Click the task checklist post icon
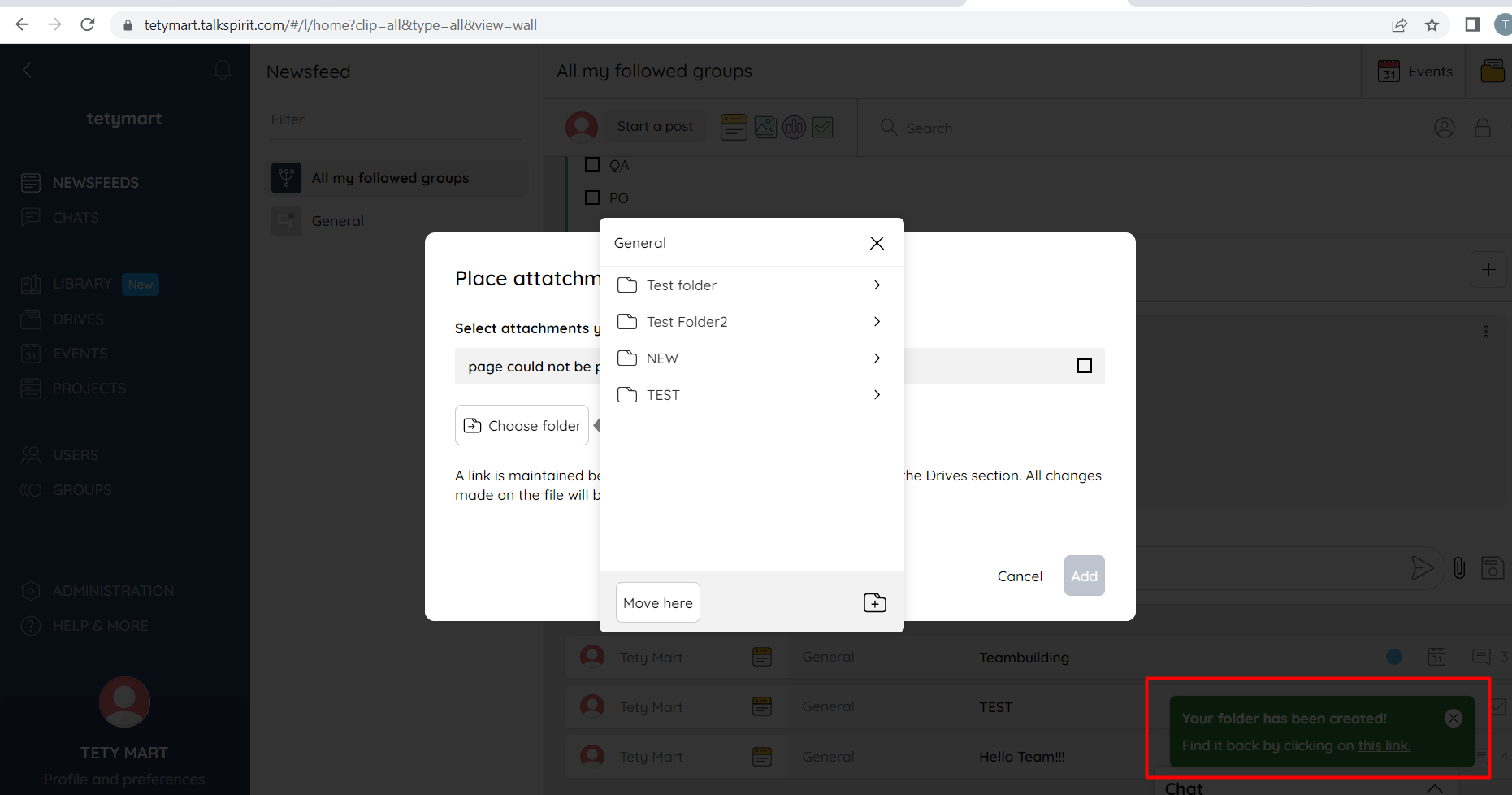The image size is (1512, 795). coord(823,127)
